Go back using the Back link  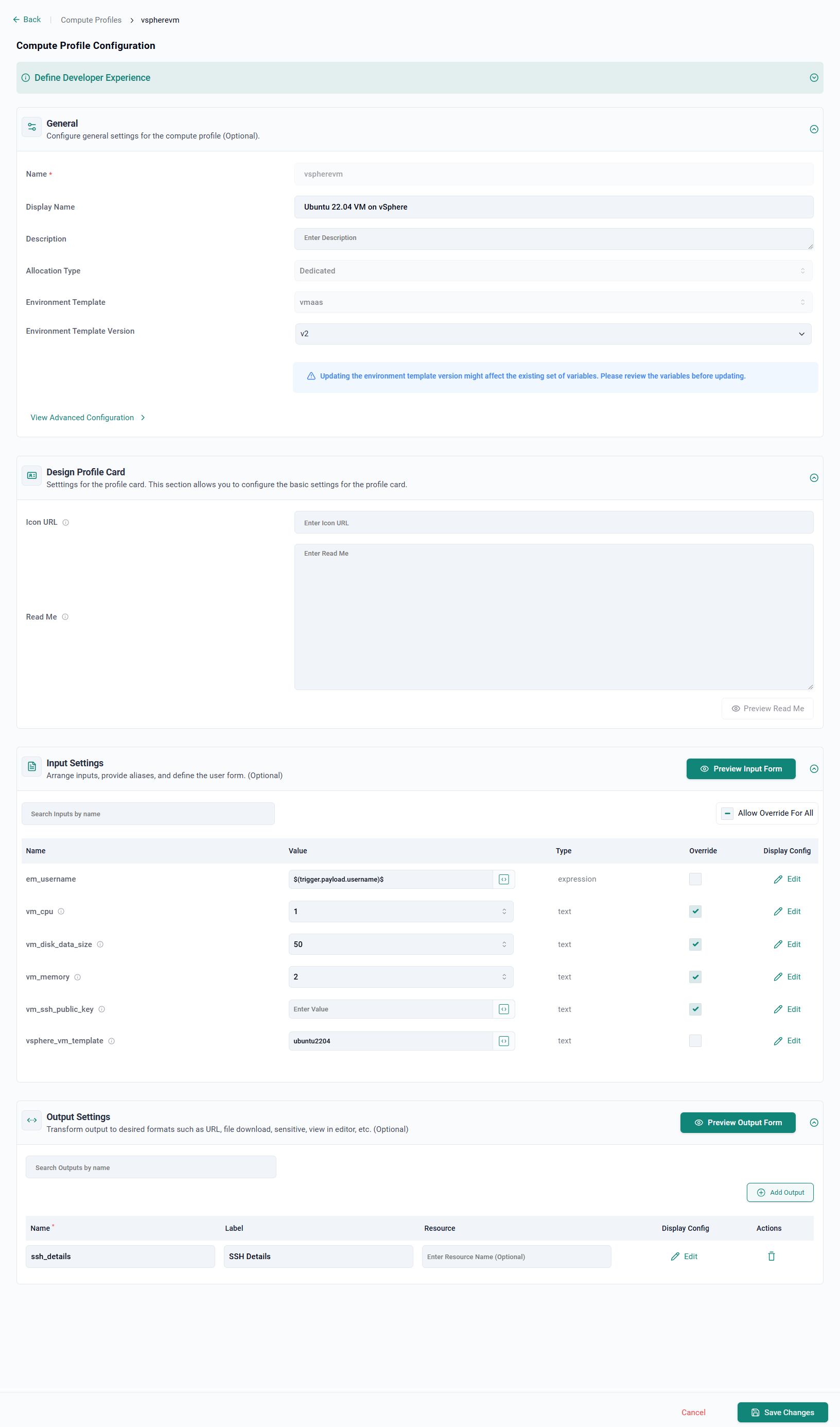pos(27,20)
